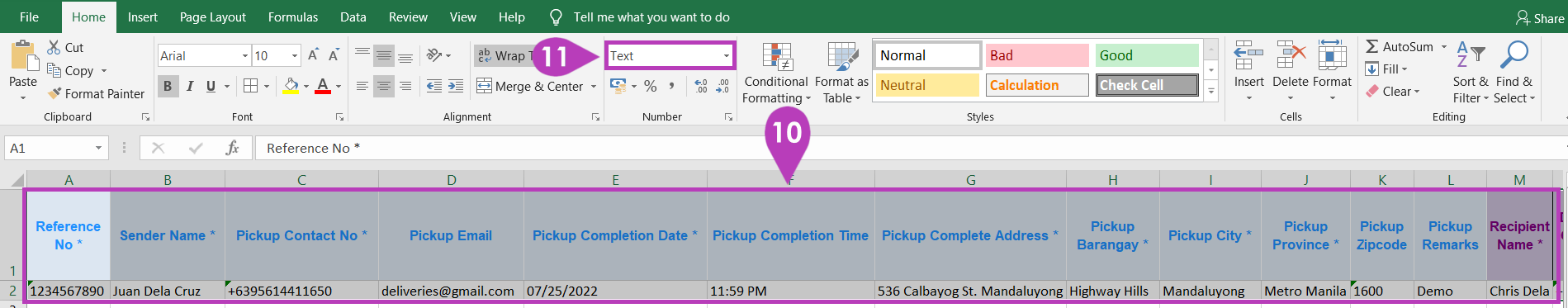This screenshot has width=1568, height=308.
Task: Click the AutoSum sigma icon
Action: pos(1371,47)
